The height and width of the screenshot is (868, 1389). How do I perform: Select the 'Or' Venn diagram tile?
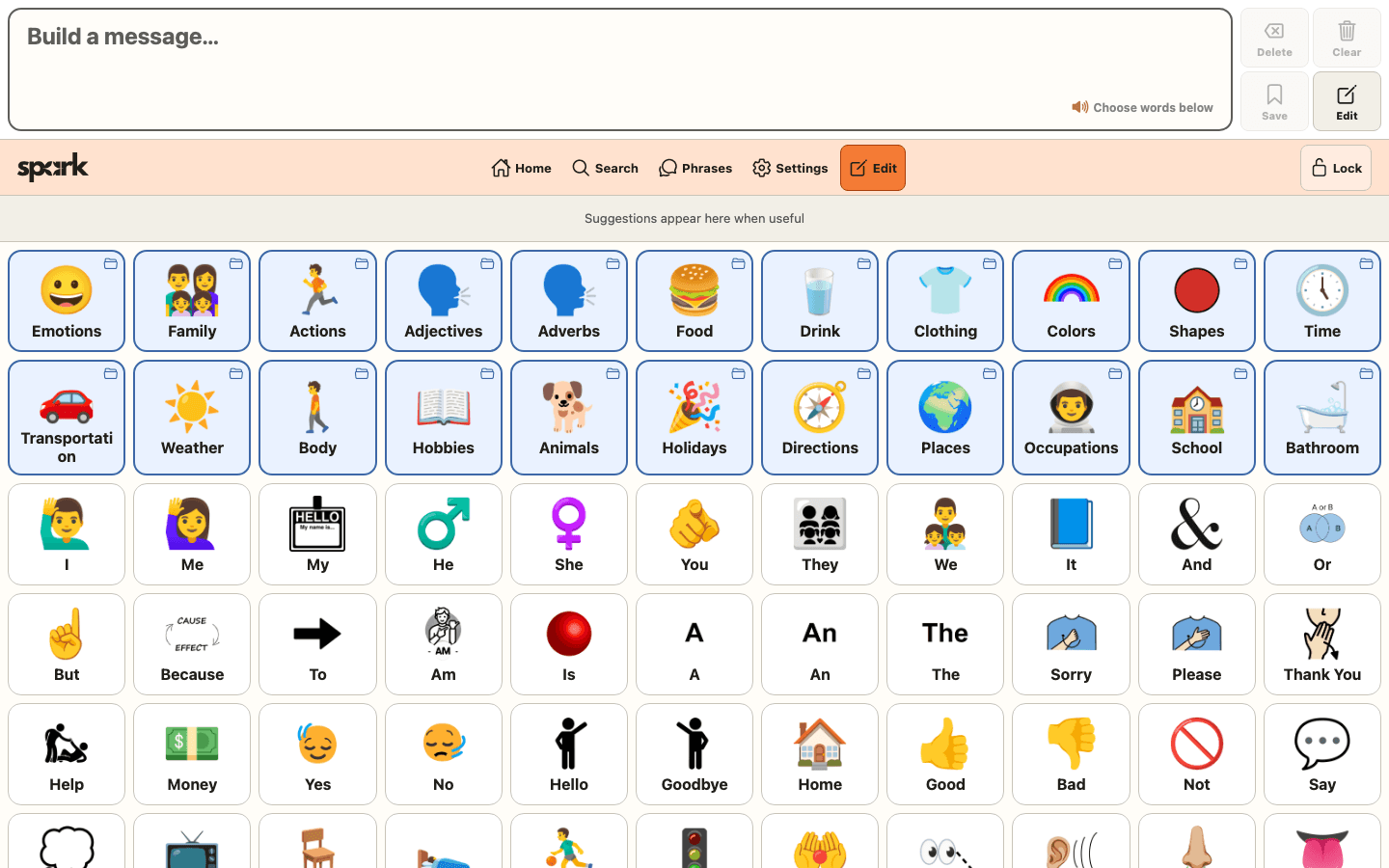click(1322, 534)
